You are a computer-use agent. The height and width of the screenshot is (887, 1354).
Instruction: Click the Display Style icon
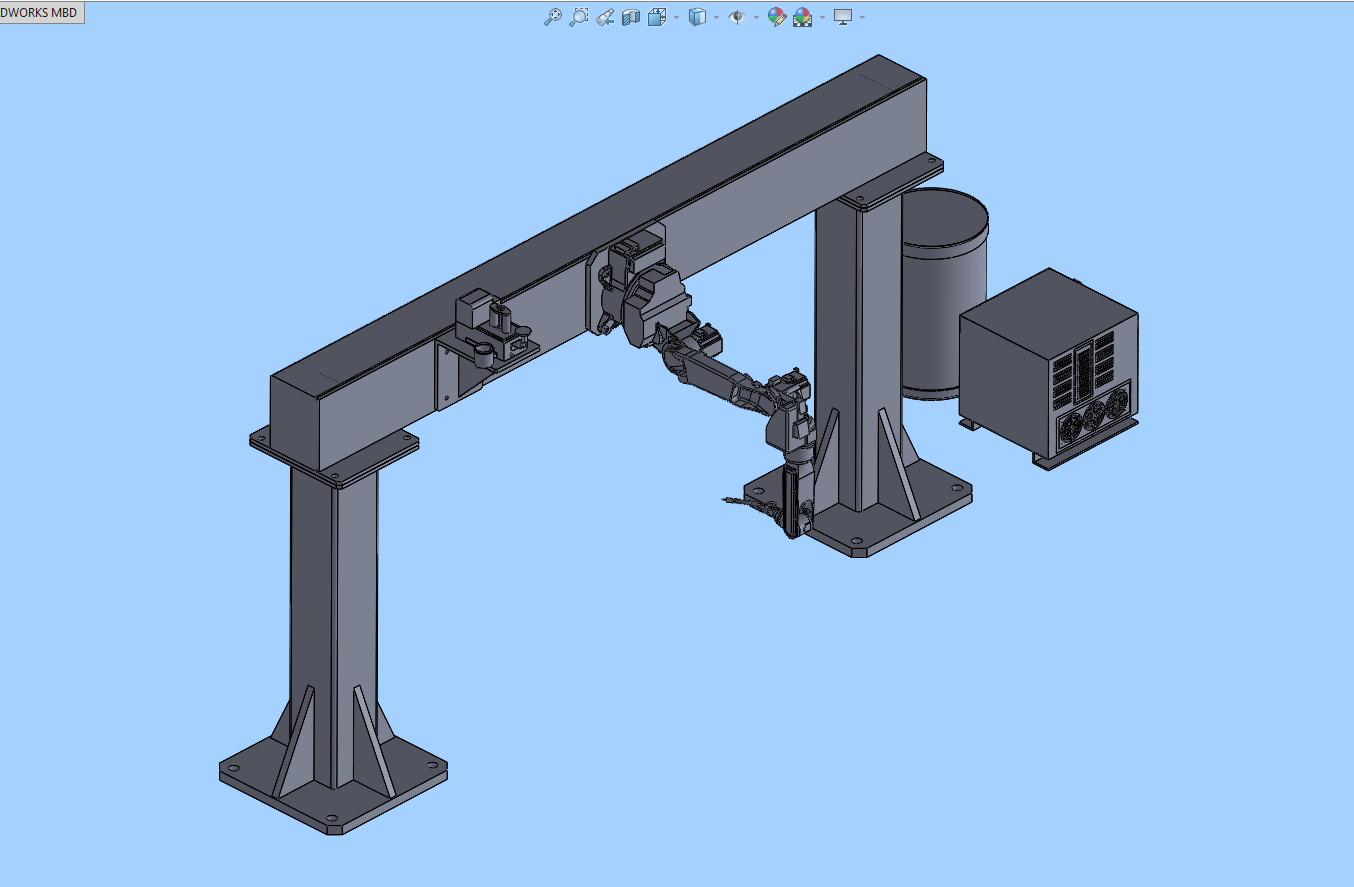(x=697, y=17)
